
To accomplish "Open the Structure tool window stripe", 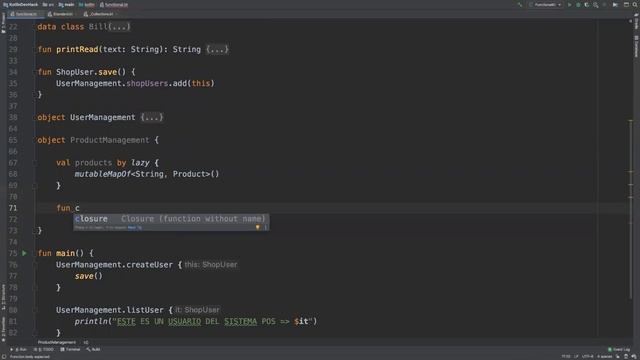I will pyautogui.click(x=3, y=297).
